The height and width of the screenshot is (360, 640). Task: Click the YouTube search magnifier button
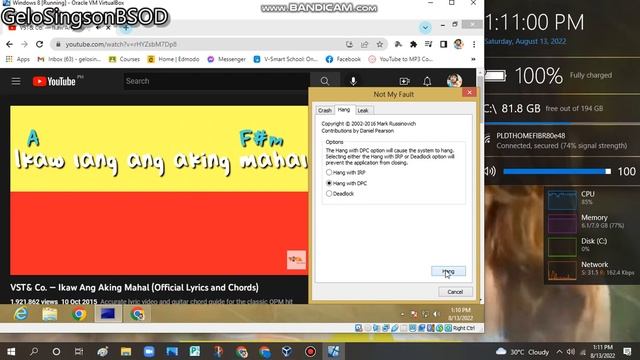point(325,81)
